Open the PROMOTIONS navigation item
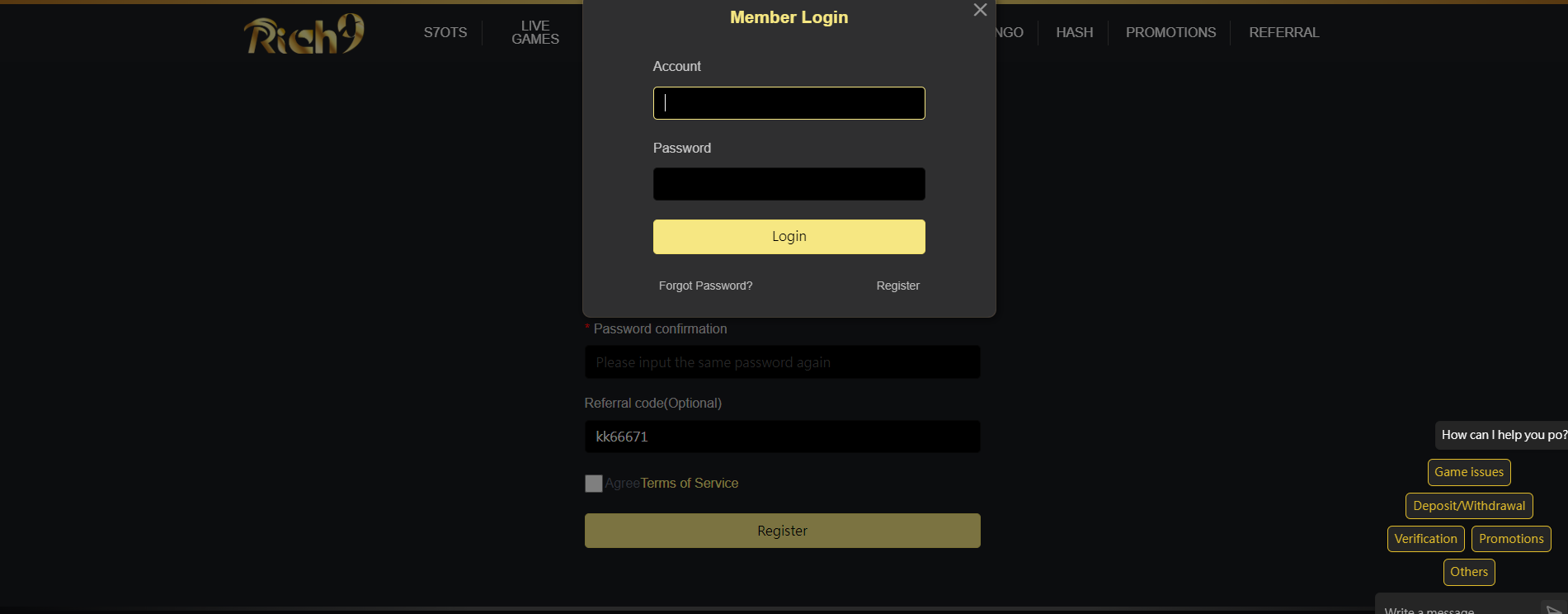This screenshot has height=614, width=1568. point(1170,32)
